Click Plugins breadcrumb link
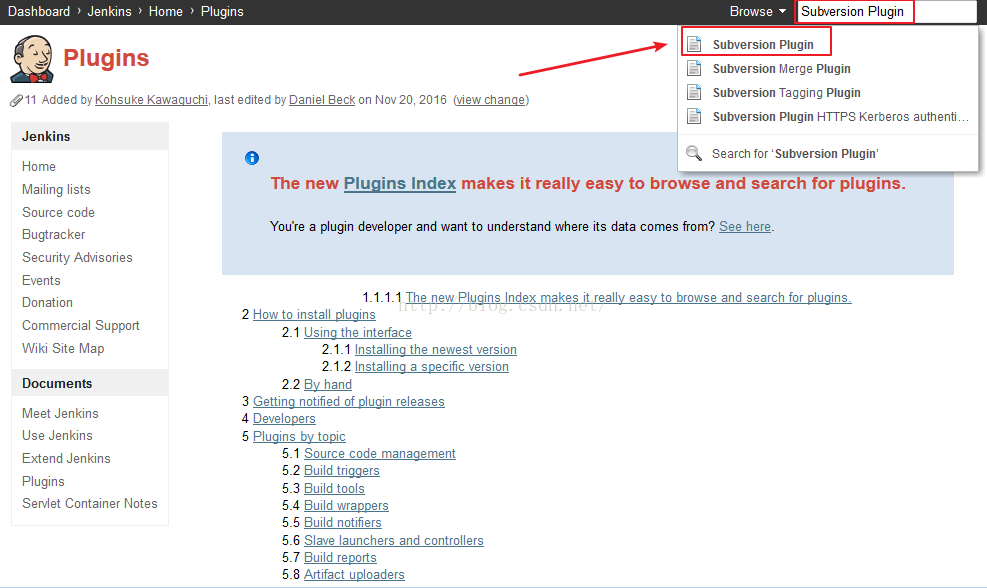 coord(222,11)
